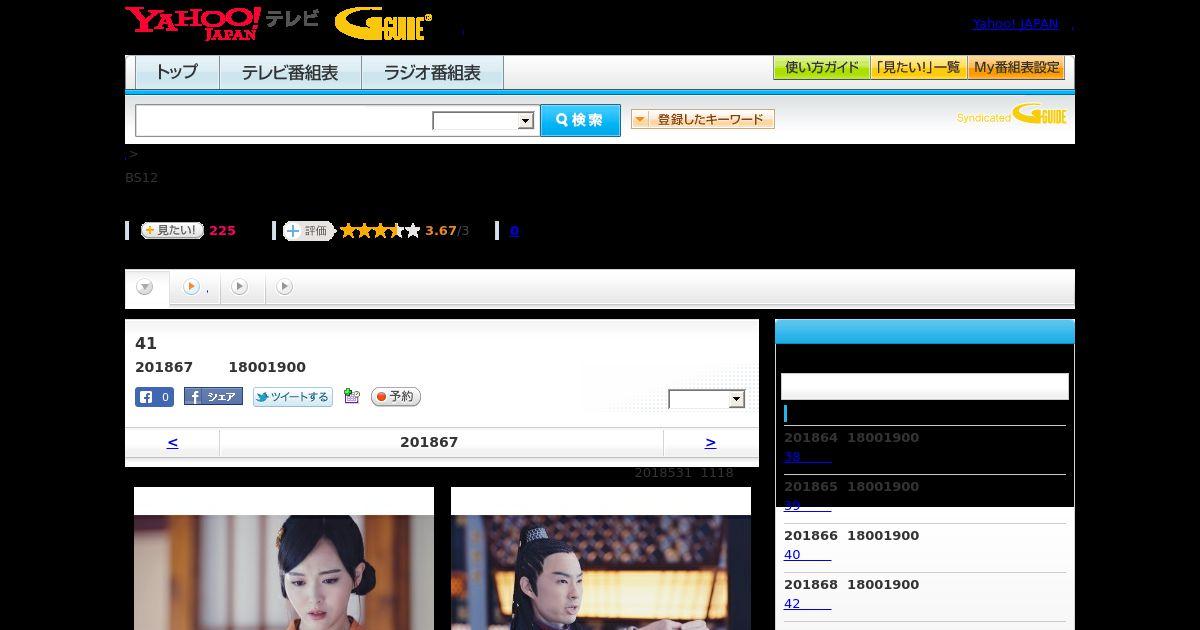Open the review count link 0

(514, 231)
